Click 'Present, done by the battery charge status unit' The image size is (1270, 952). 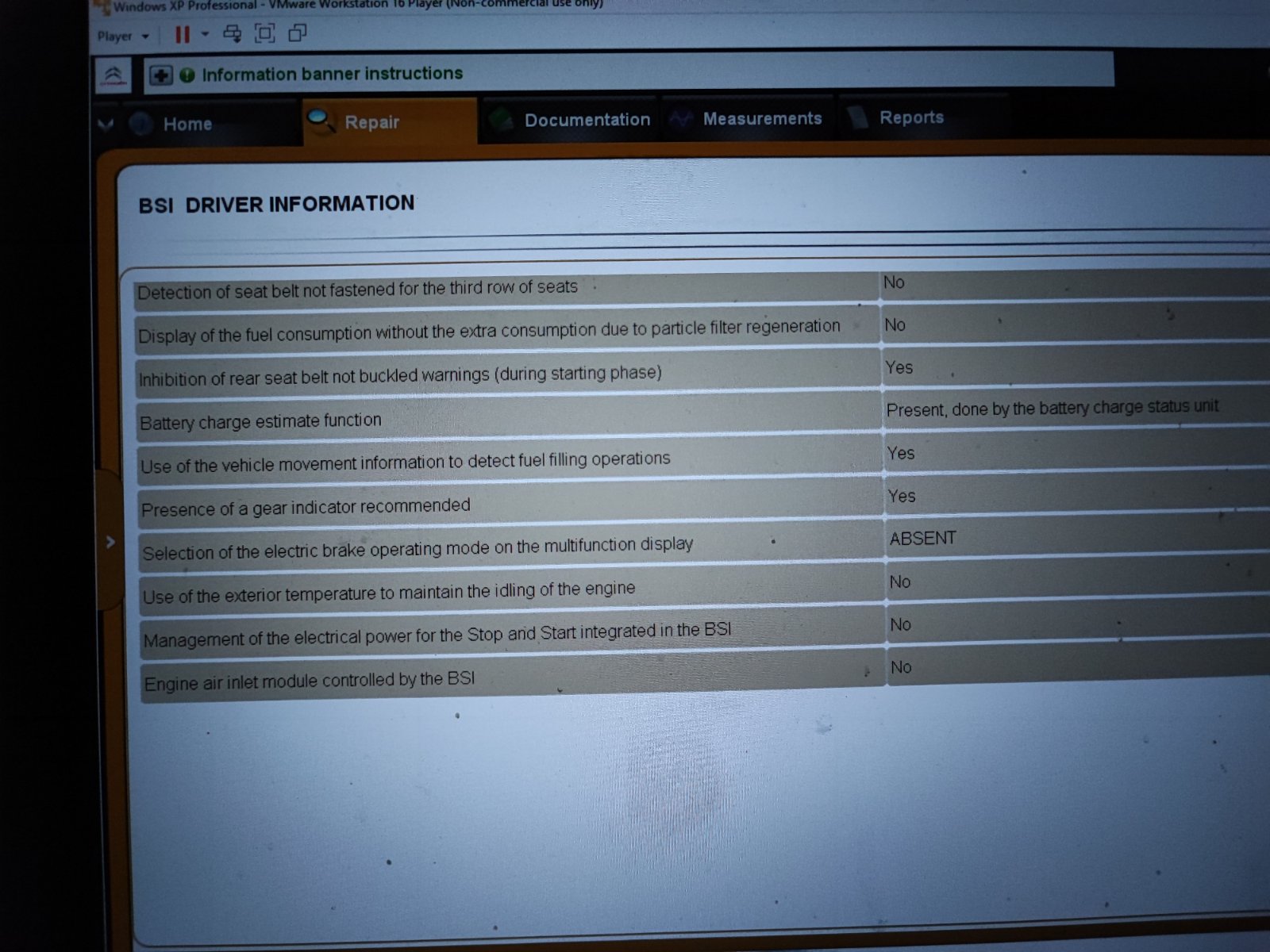click(x=1053, y=408)
